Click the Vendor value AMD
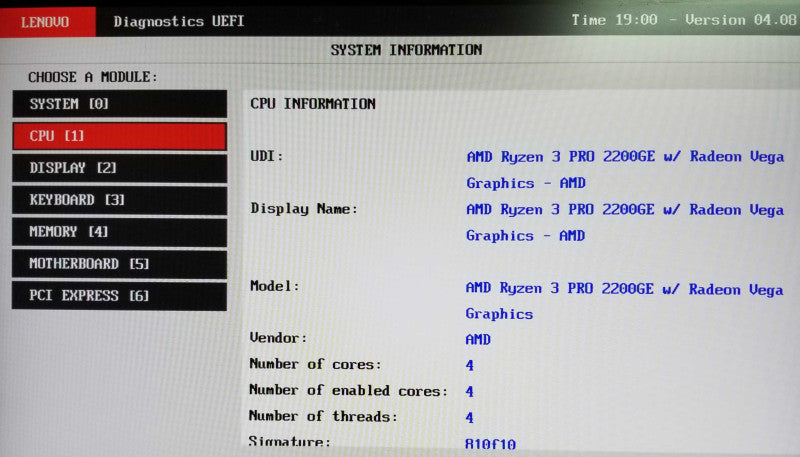The height and width of the screenshot is (457, 800). pyautogui.click(x=478, y=340)
